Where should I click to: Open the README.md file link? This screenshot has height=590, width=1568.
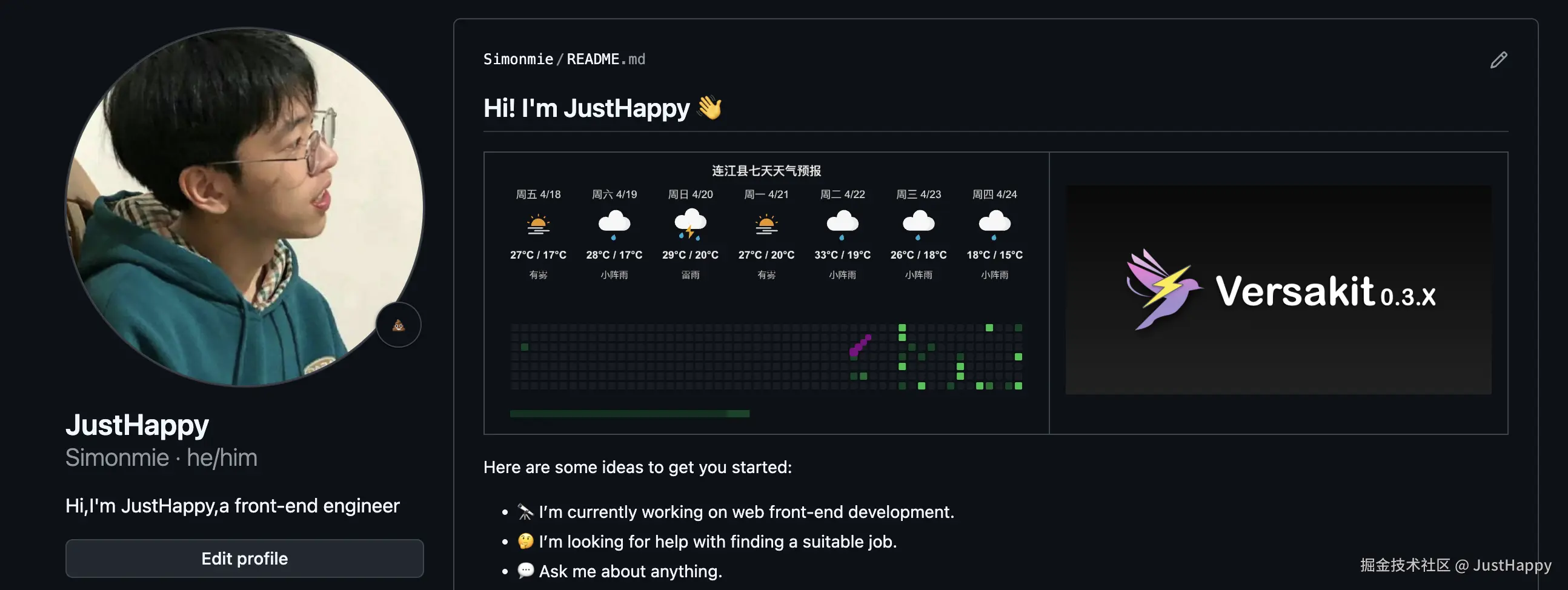pos(605,59)
